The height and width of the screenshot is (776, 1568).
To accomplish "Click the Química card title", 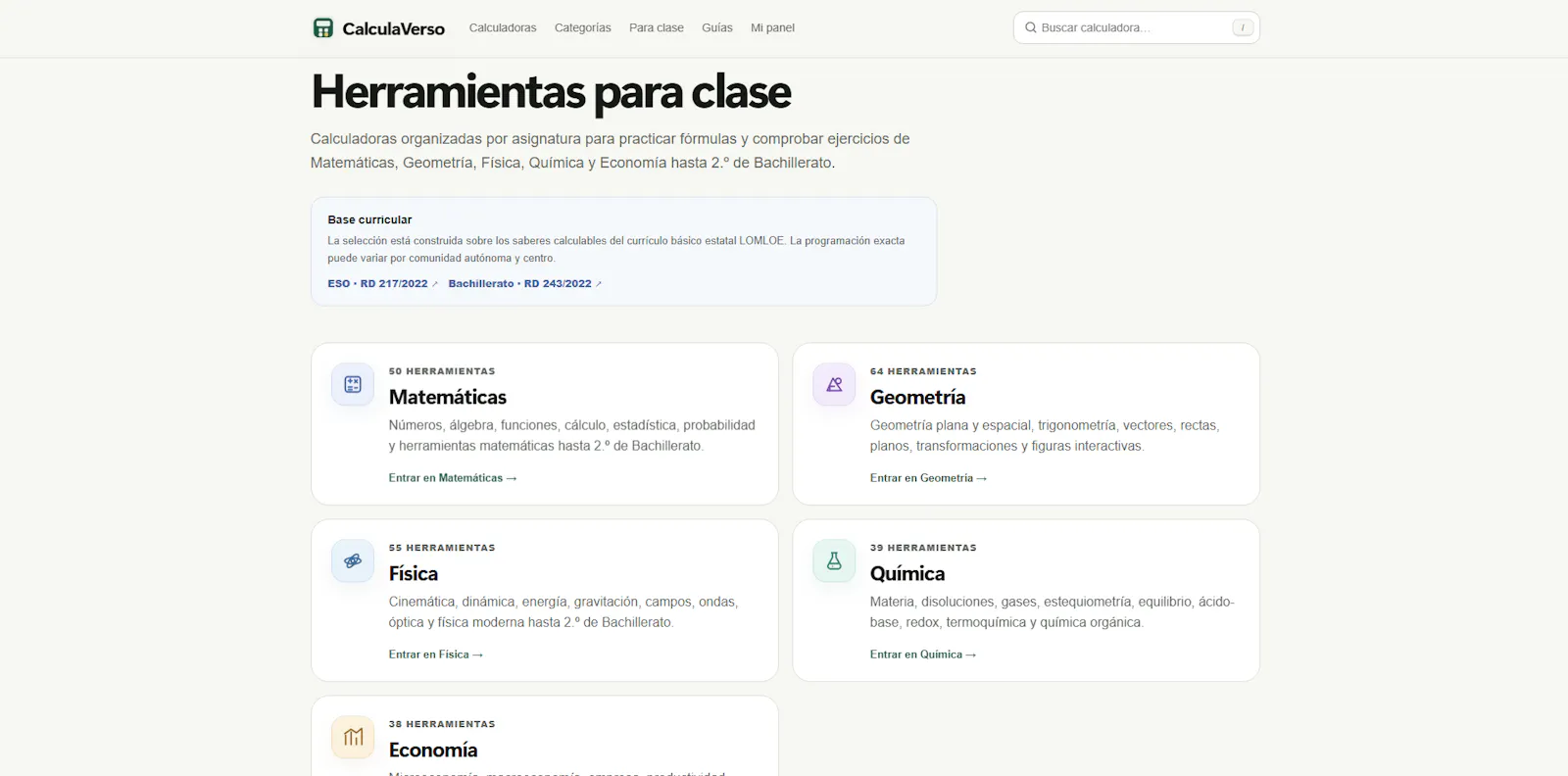I will click(907, 573).
